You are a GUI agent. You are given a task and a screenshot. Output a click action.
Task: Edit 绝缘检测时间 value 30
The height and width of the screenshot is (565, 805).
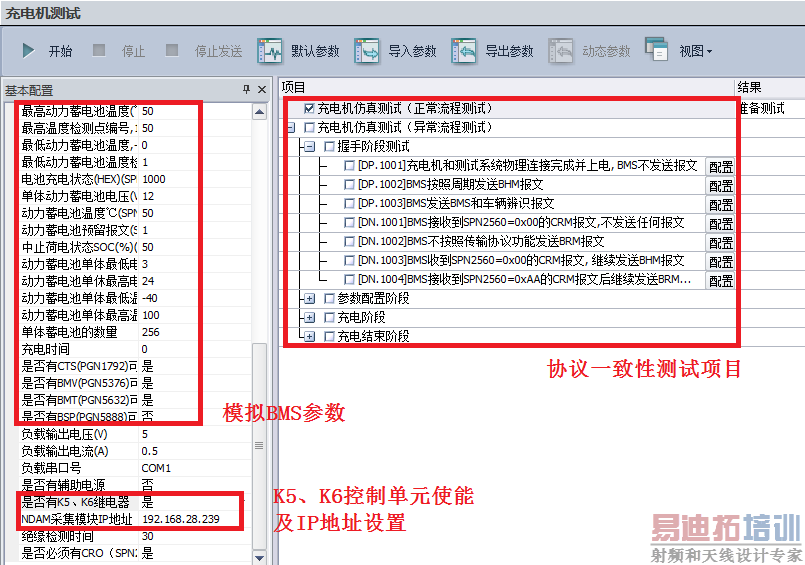tap(195, 536)
